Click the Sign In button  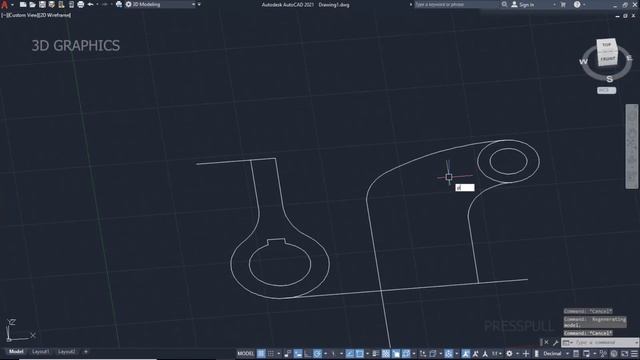pyautogui.click(x=522, y=4)
